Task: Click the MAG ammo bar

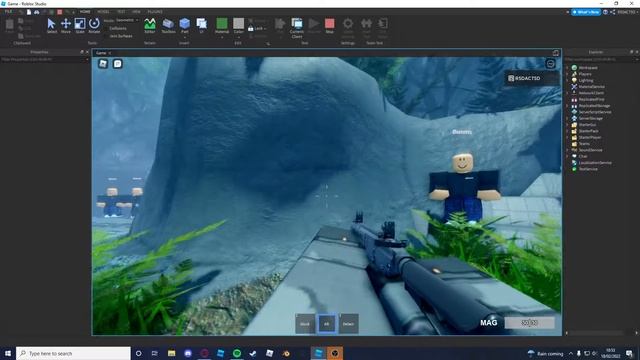Action: (529, 322)
